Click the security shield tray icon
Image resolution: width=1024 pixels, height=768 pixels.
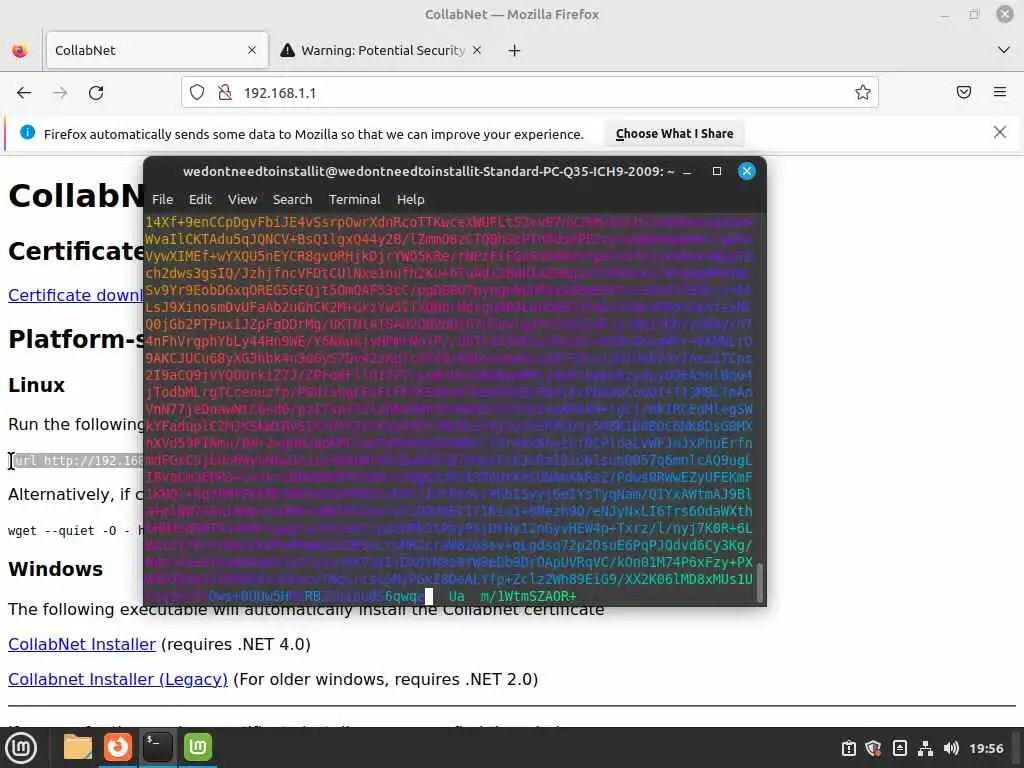coord(873,748)
